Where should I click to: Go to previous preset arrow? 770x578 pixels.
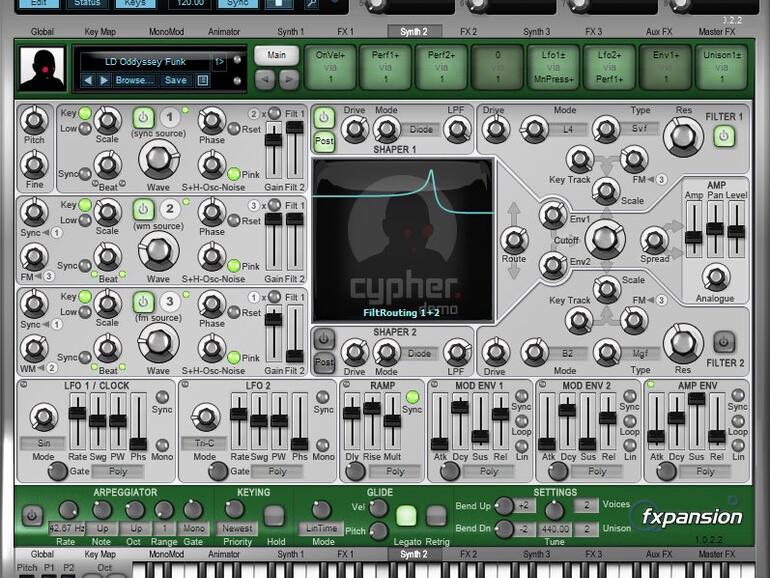coord(88,80)
